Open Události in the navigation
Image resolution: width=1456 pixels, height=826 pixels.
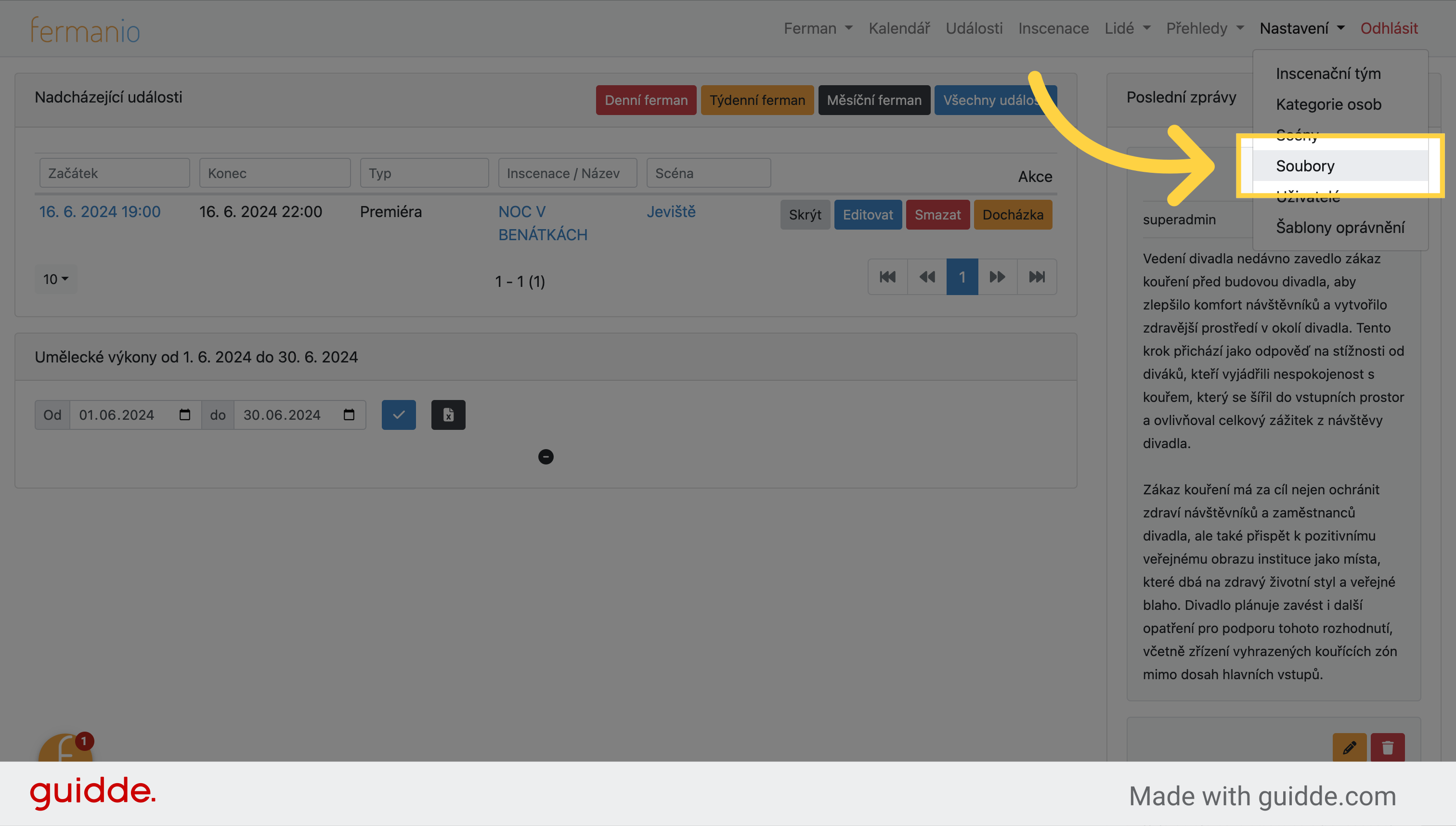974,28
